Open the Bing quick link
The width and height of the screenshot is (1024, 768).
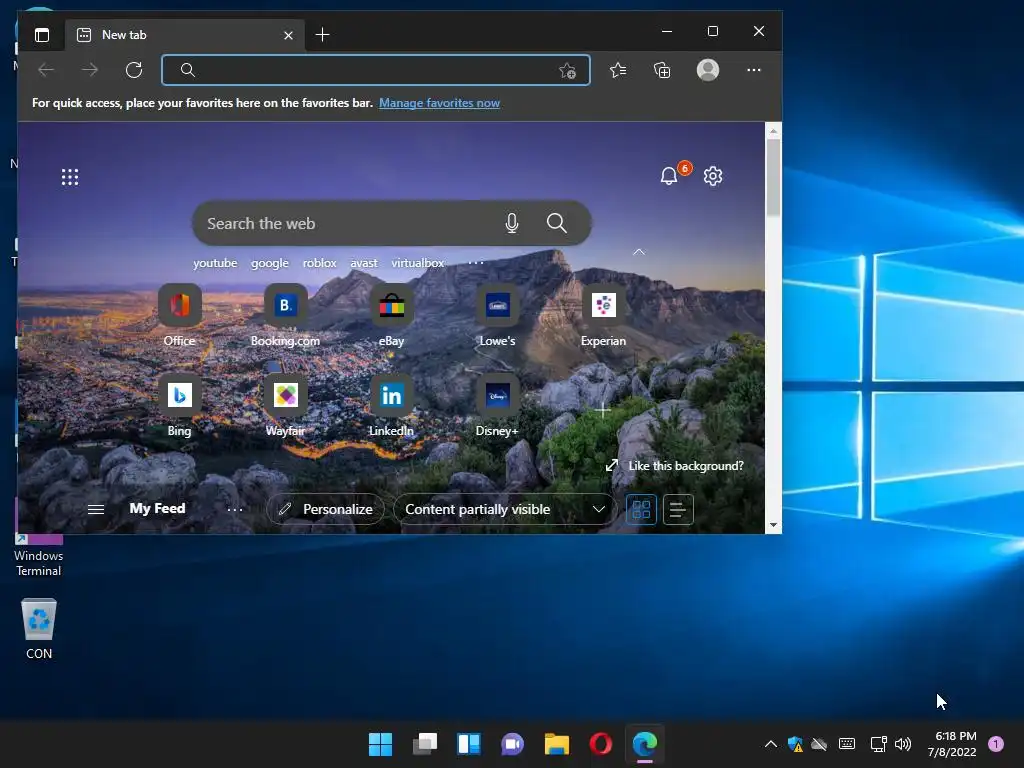click(x=180, y=406)
